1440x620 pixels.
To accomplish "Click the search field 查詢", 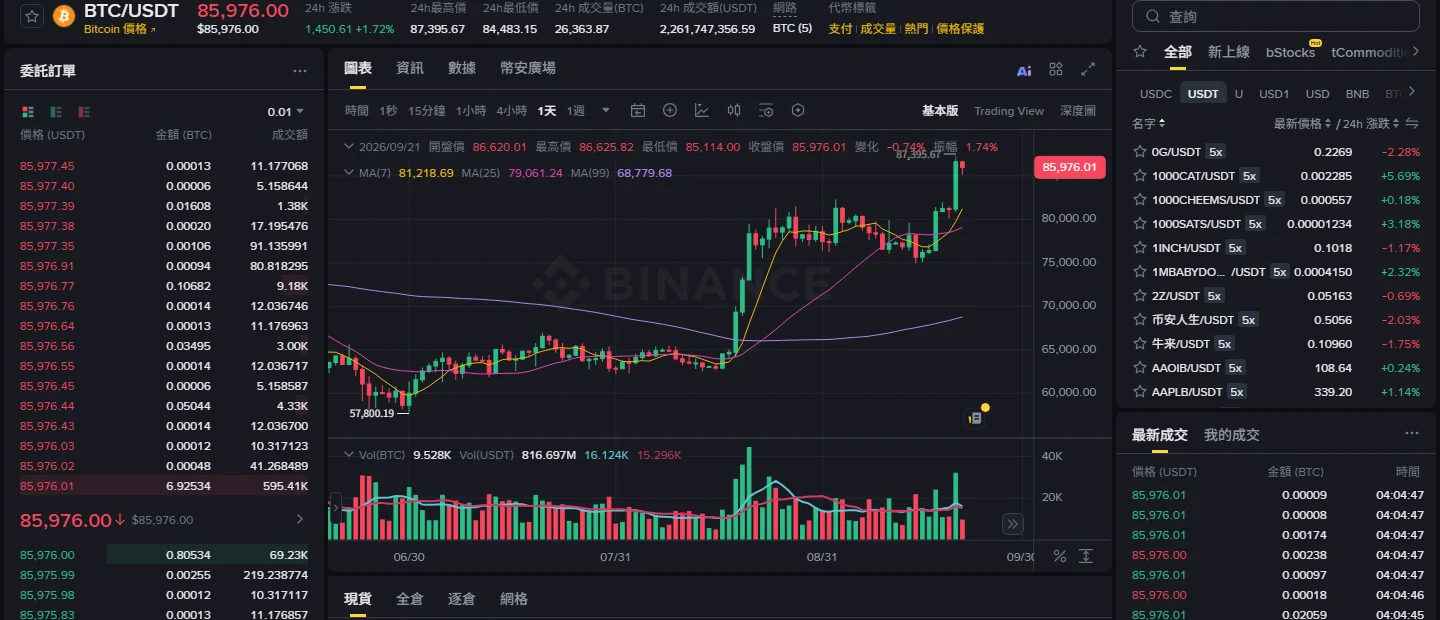I will [1275, 17].
